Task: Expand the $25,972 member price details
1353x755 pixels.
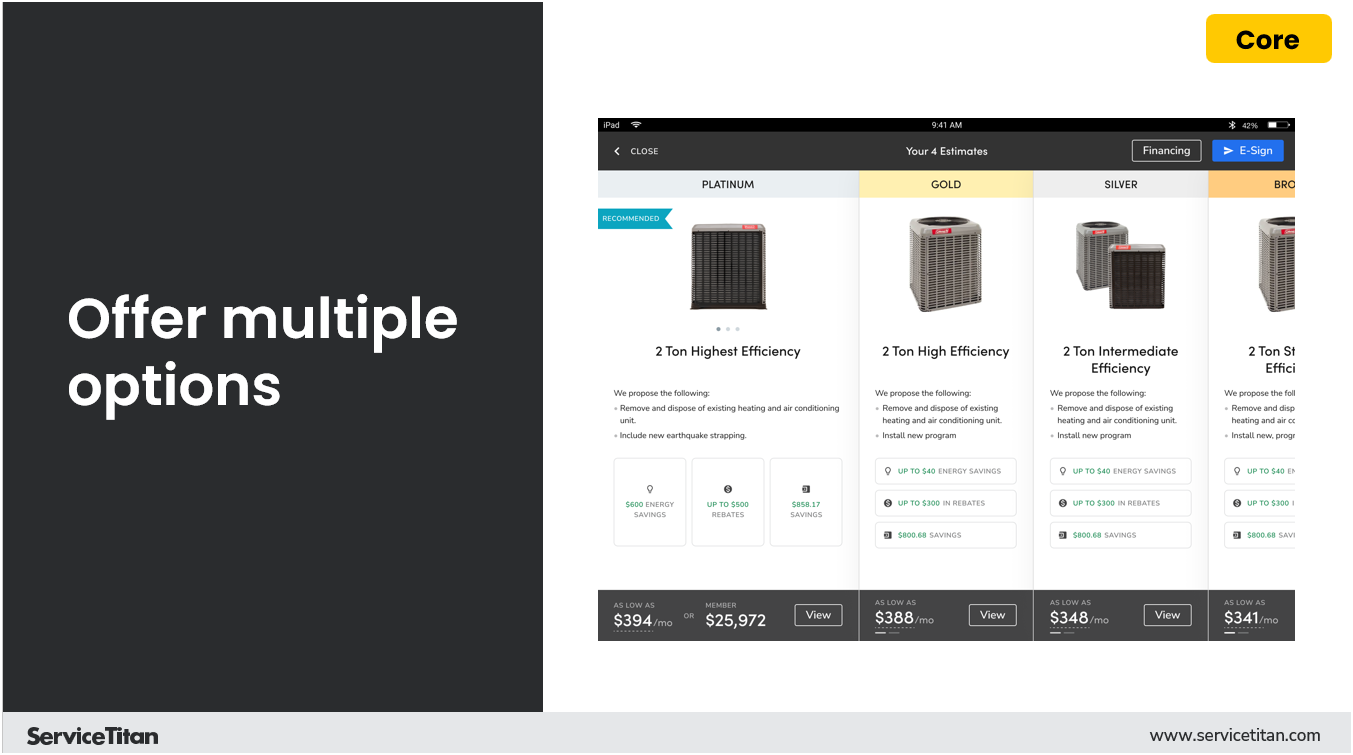Action: [x=736, y=620]
